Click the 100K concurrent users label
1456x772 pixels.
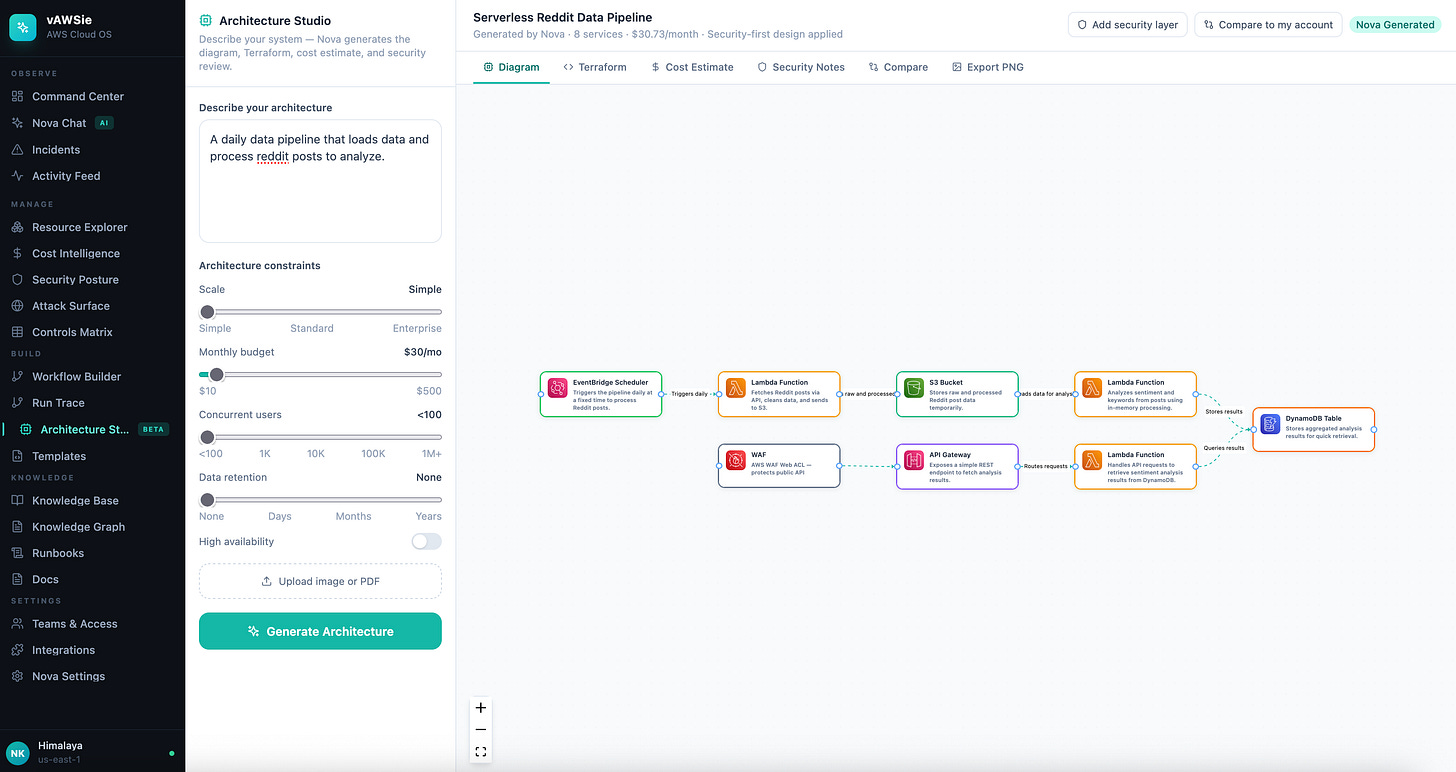[x=373, y=454]
